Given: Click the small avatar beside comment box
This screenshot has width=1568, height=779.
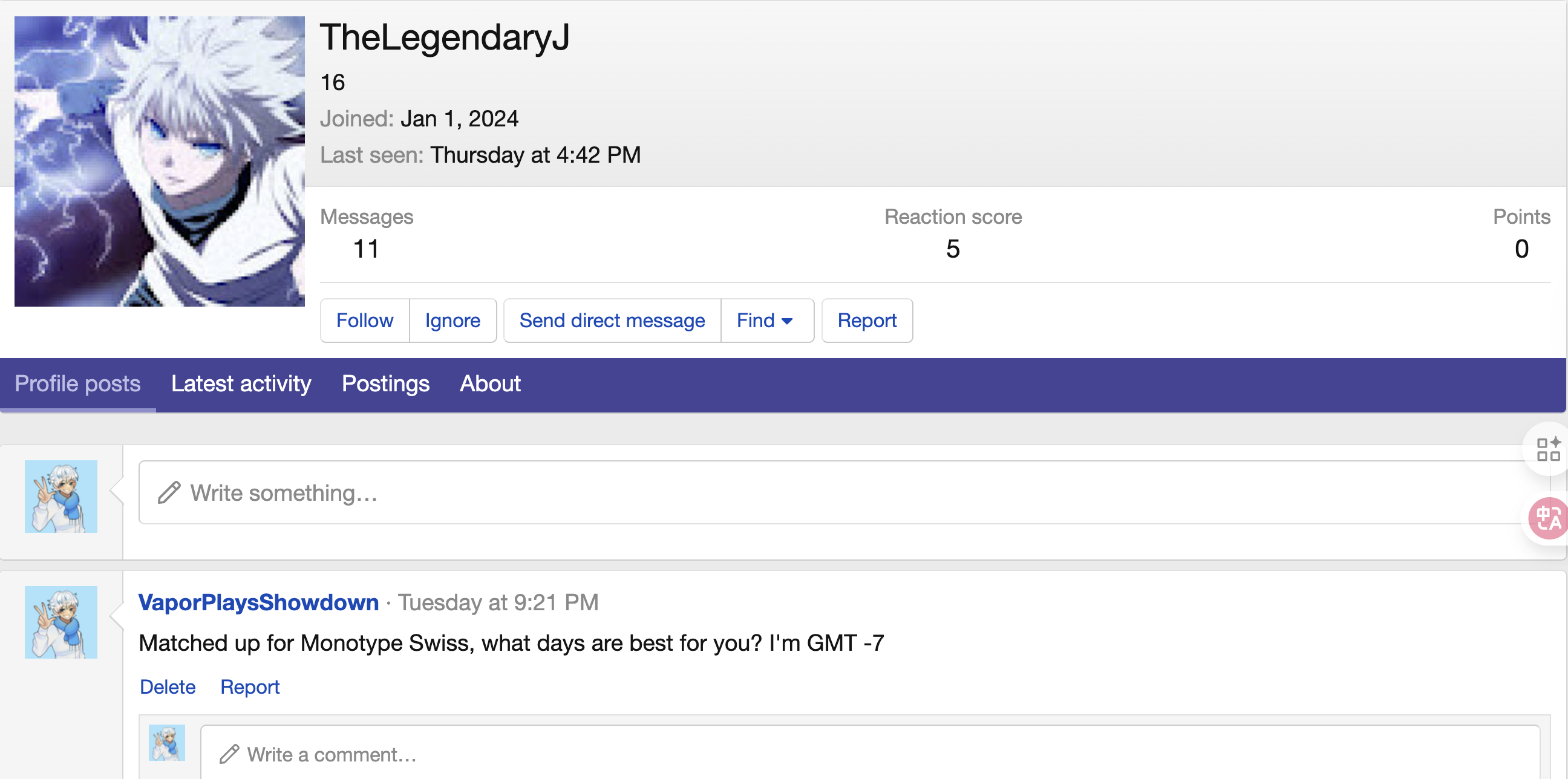Looking at the screenshot, I should click(x=167, y=743).
